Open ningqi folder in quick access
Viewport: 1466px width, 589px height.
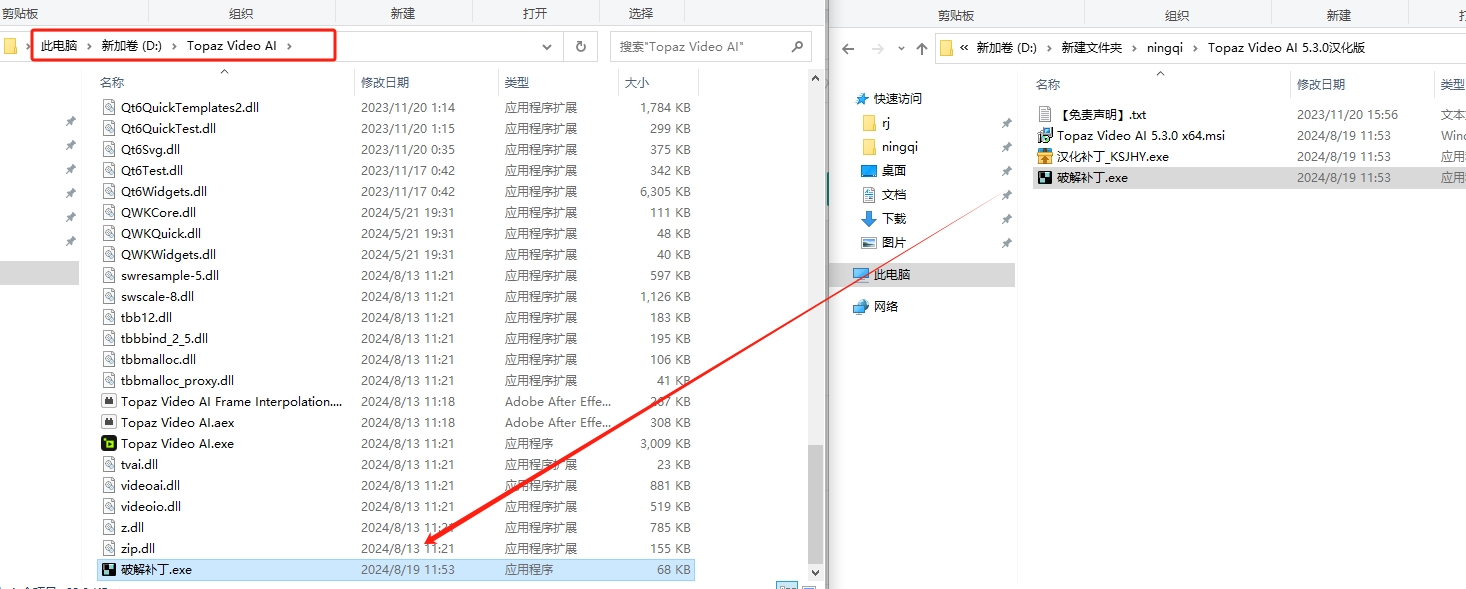(899, 146)
